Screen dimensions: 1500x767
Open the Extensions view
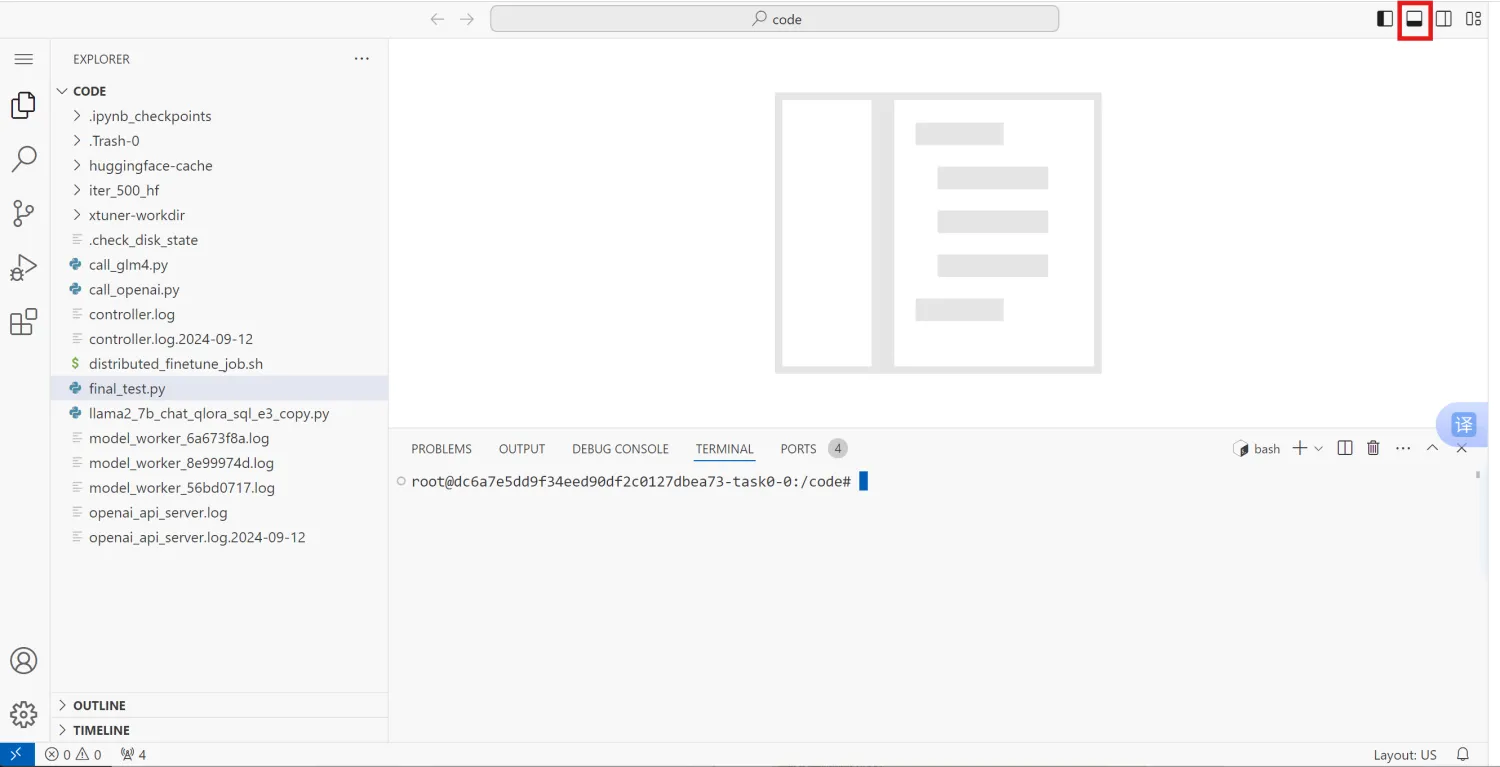click(x=23, y=322)
